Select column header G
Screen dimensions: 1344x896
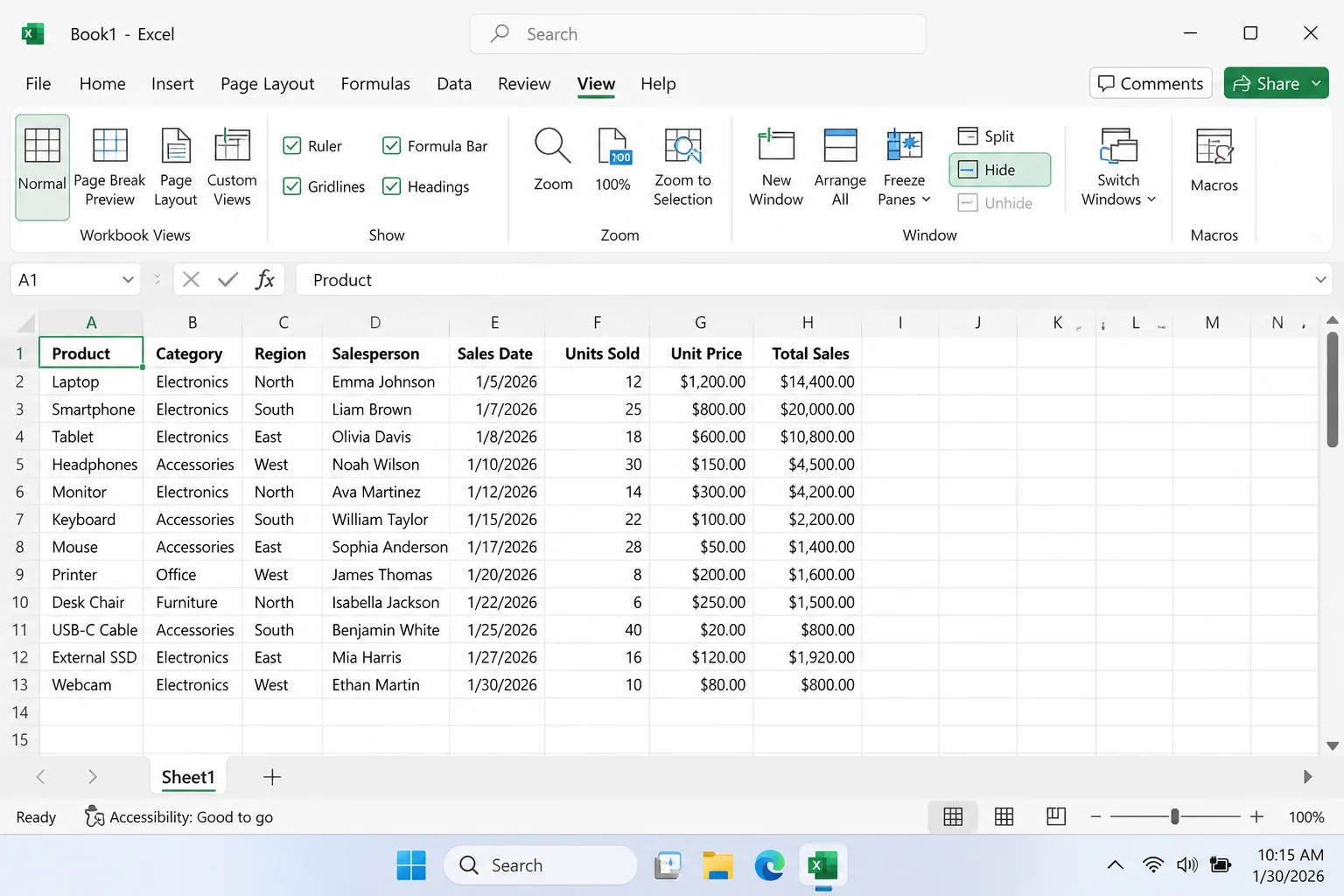(701, 323)
